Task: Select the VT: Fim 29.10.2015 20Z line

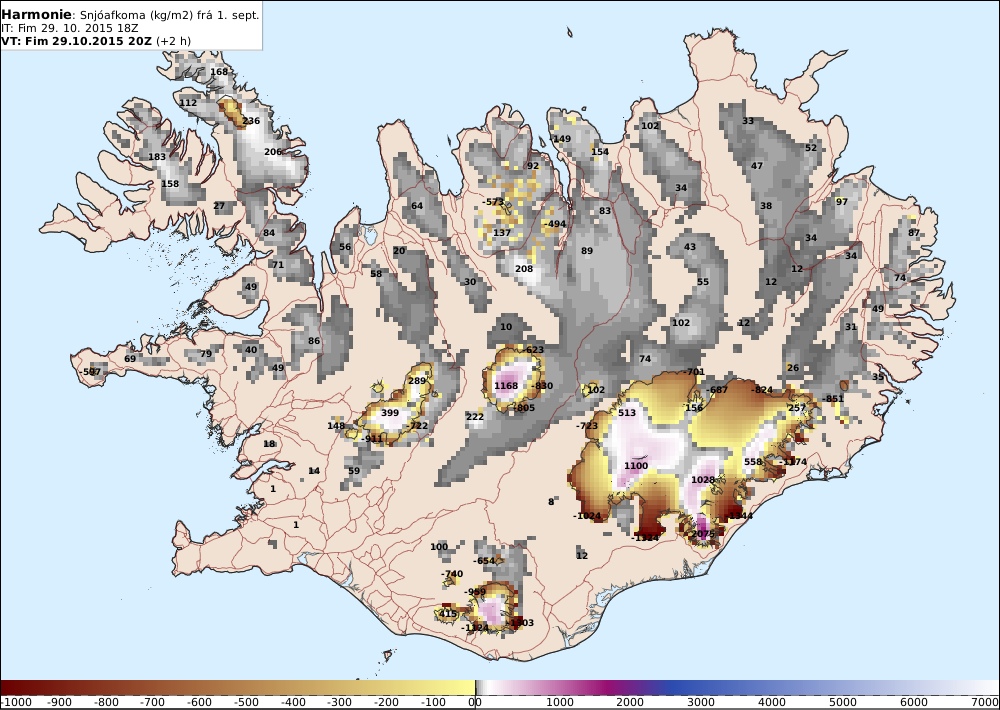Action: click(96, 41)
